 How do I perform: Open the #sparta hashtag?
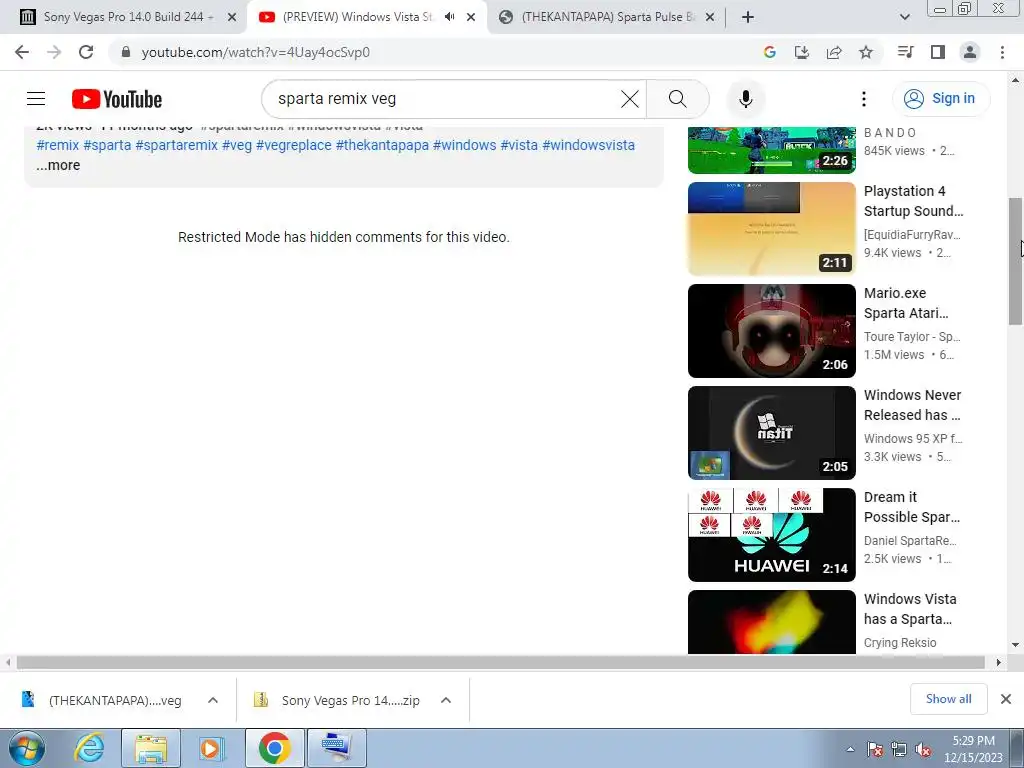[x=107, y=145]
